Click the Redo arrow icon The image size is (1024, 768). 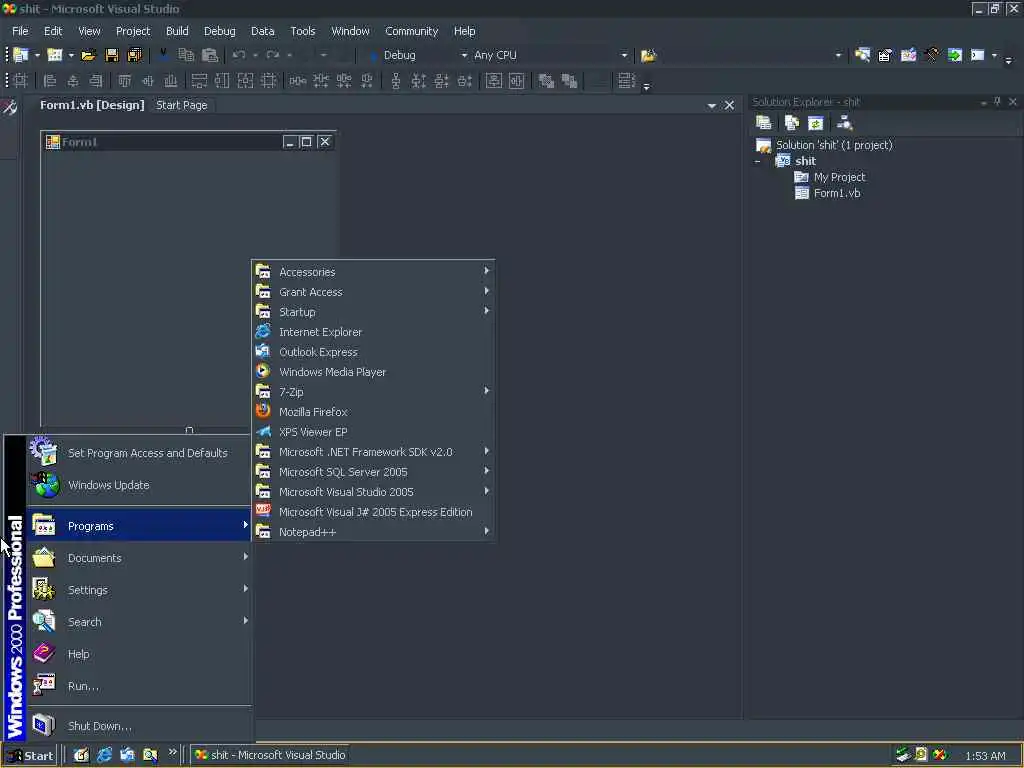[x=273, y=56]
